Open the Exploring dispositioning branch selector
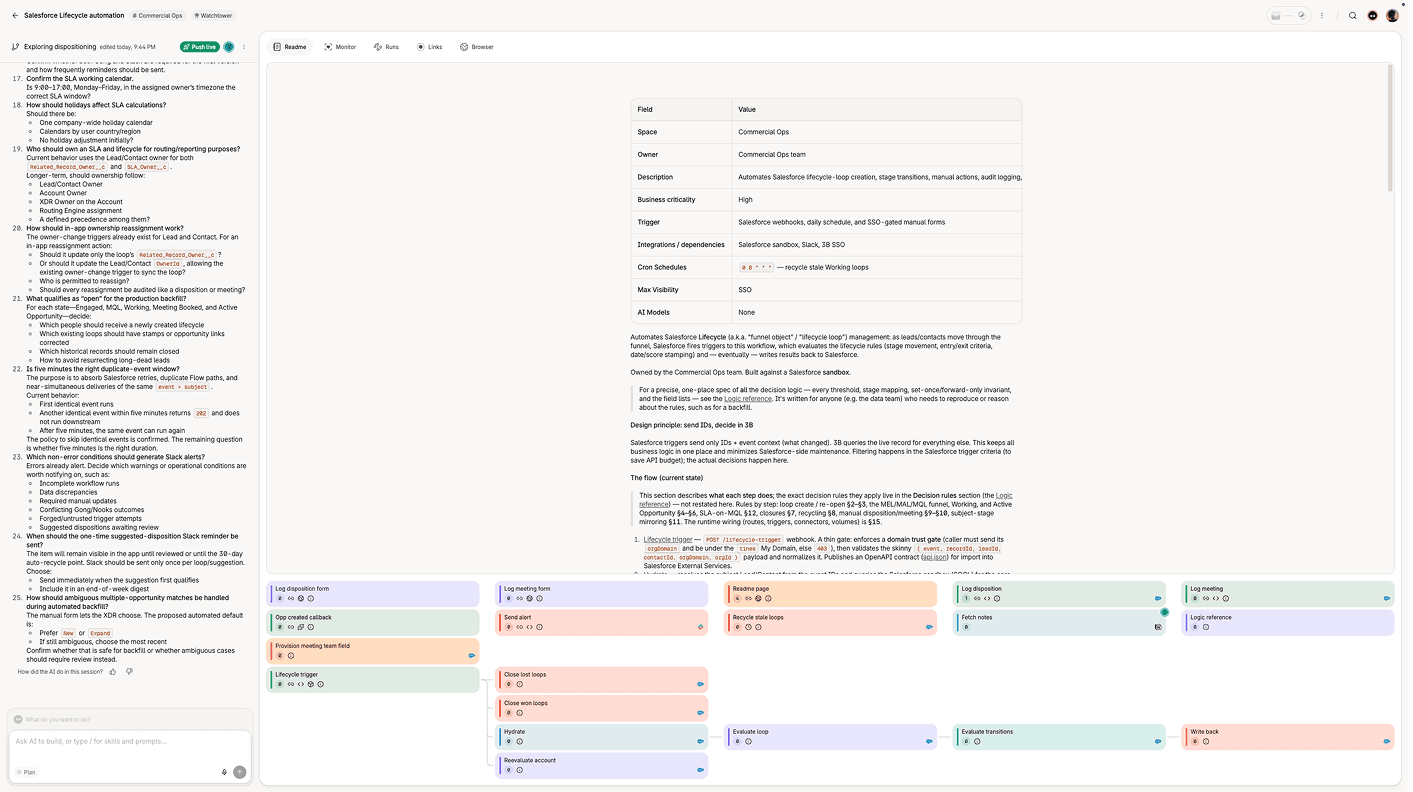Viewport: 1413px width, 792px height. tap(54, 47)
